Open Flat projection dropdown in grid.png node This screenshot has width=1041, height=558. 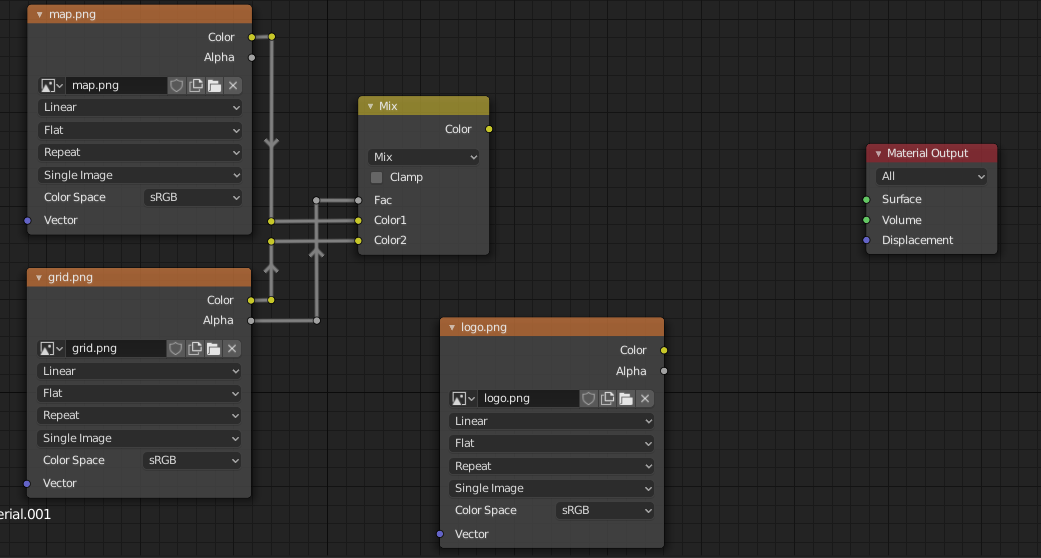pyautogui.click(x=139, y=393)
